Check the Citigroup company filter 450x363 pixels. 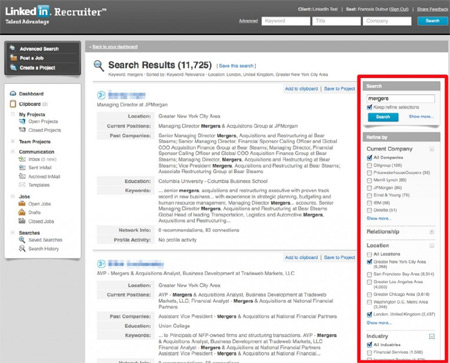coord(369,165)
